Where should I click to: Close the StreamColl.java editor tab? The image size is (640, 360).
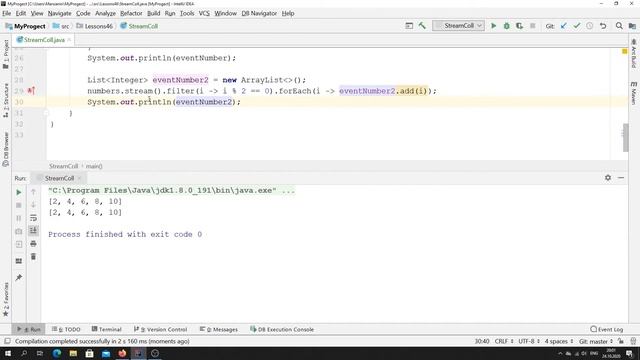pyautogui.click(x=69, y=40)
